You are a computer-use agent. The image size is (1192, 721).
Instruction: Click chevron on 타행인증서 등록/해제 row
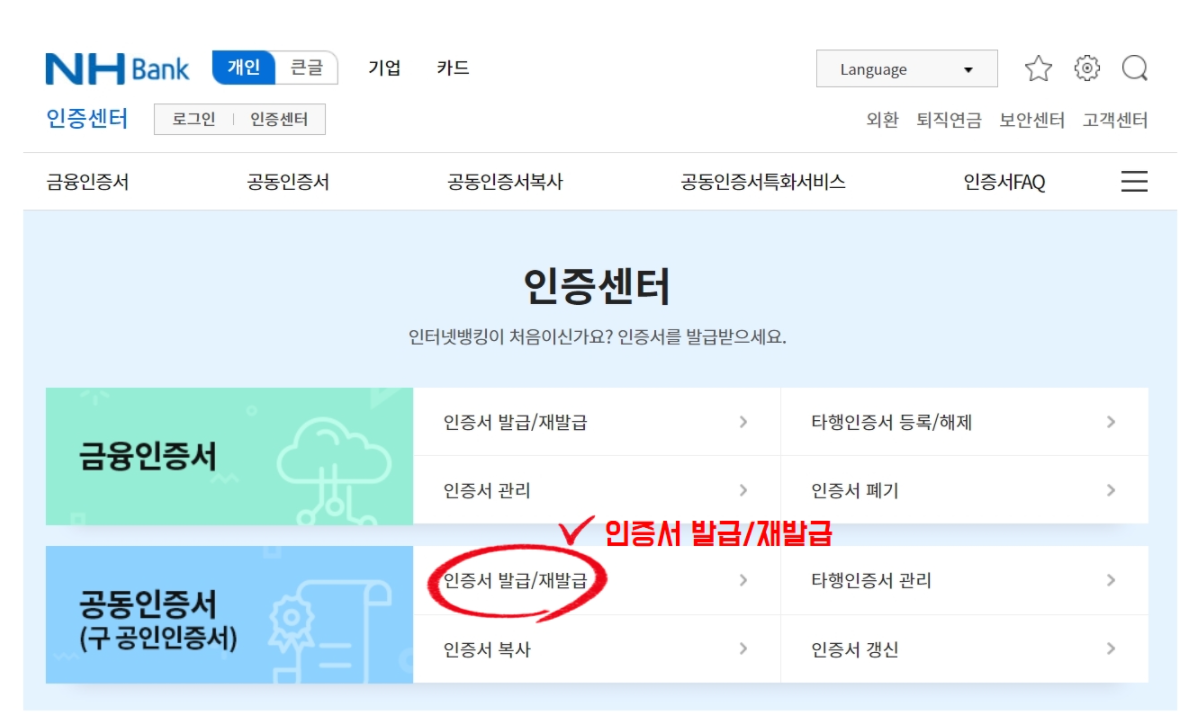[1111, 422]
